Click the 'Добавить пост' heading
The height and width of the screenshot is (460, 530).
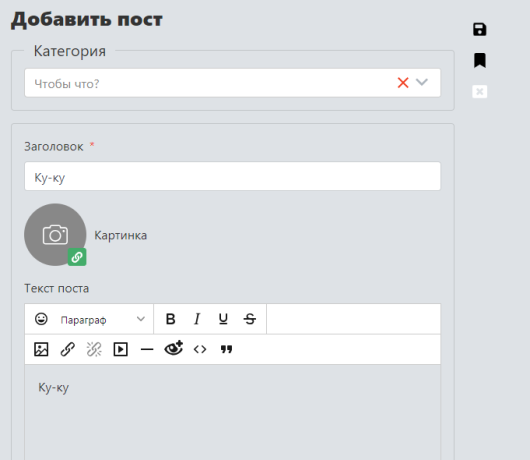coord(87,19)
